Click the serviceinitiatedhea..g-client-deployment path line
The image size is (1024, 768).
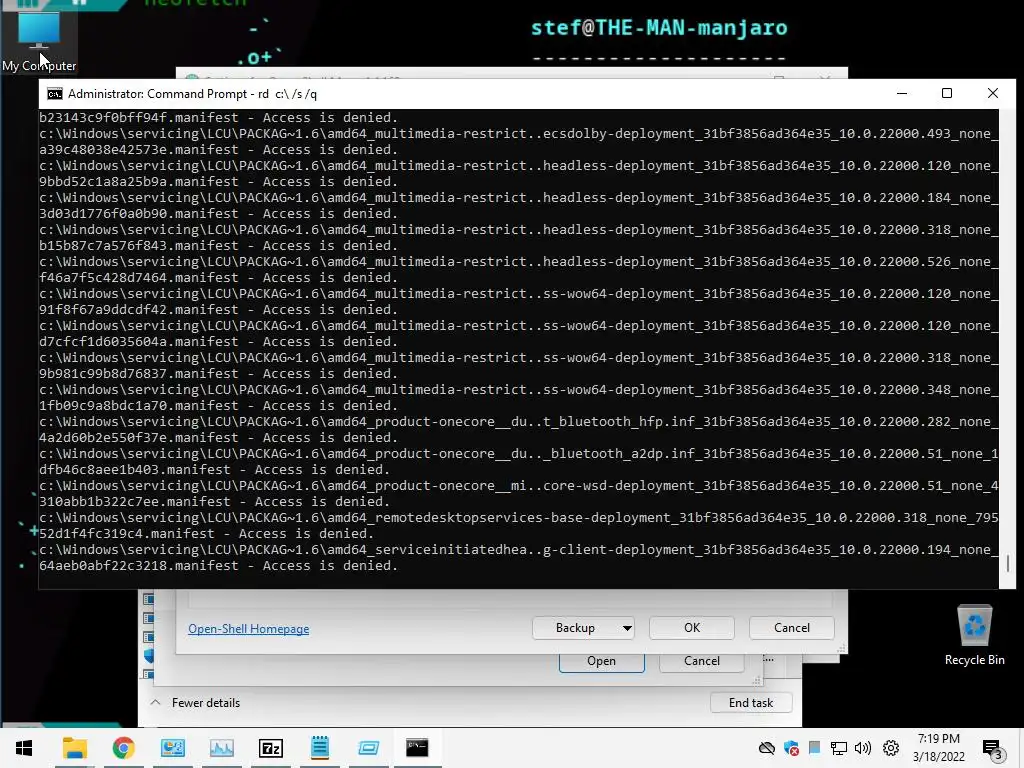(519, 550)
